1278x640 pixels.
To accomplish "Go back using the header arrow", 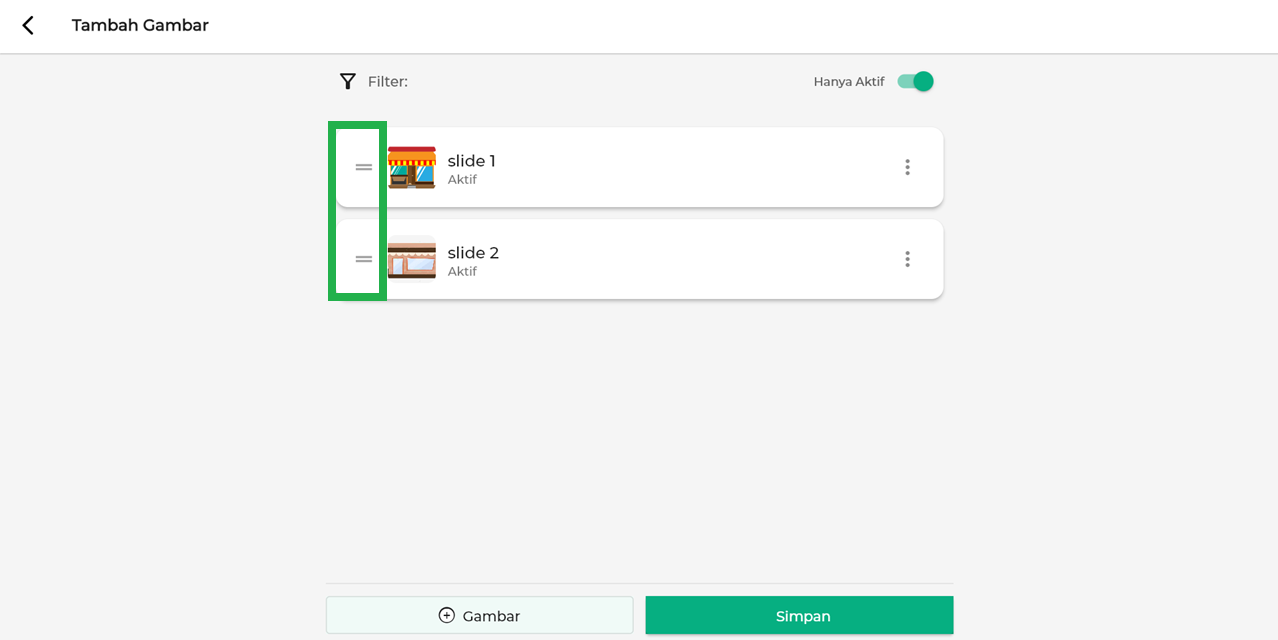I will click(28, 26).
